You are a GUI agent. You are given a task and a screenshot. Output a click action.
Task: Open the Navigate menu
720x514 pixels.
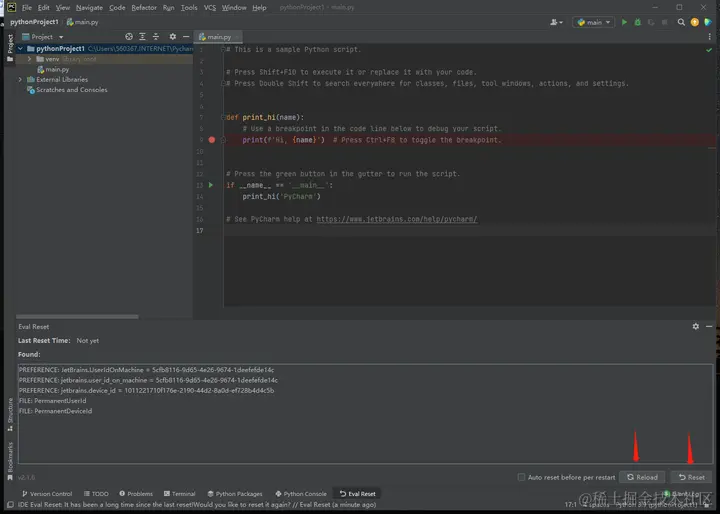coord(89,7)
